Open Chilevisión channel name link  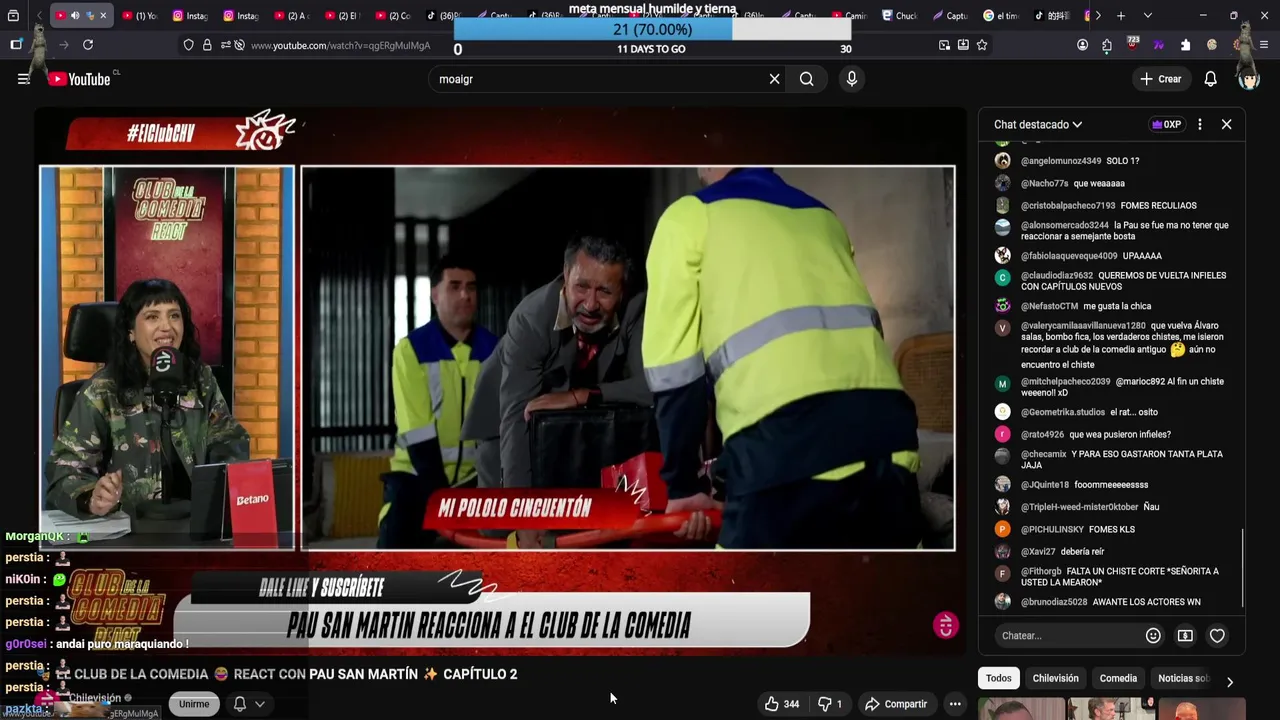(95, 698)
